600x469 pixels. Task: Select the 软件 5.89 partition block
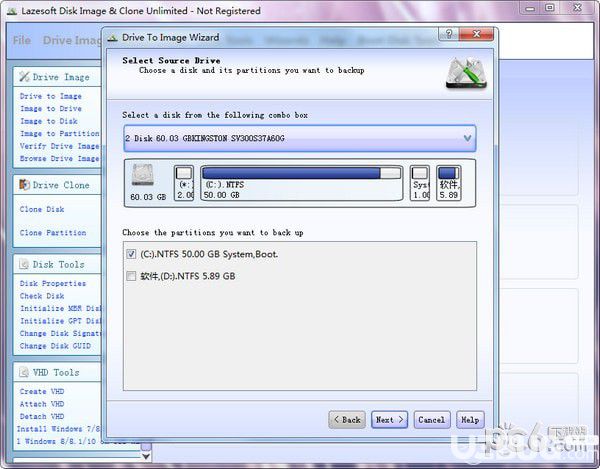[449, 183]
